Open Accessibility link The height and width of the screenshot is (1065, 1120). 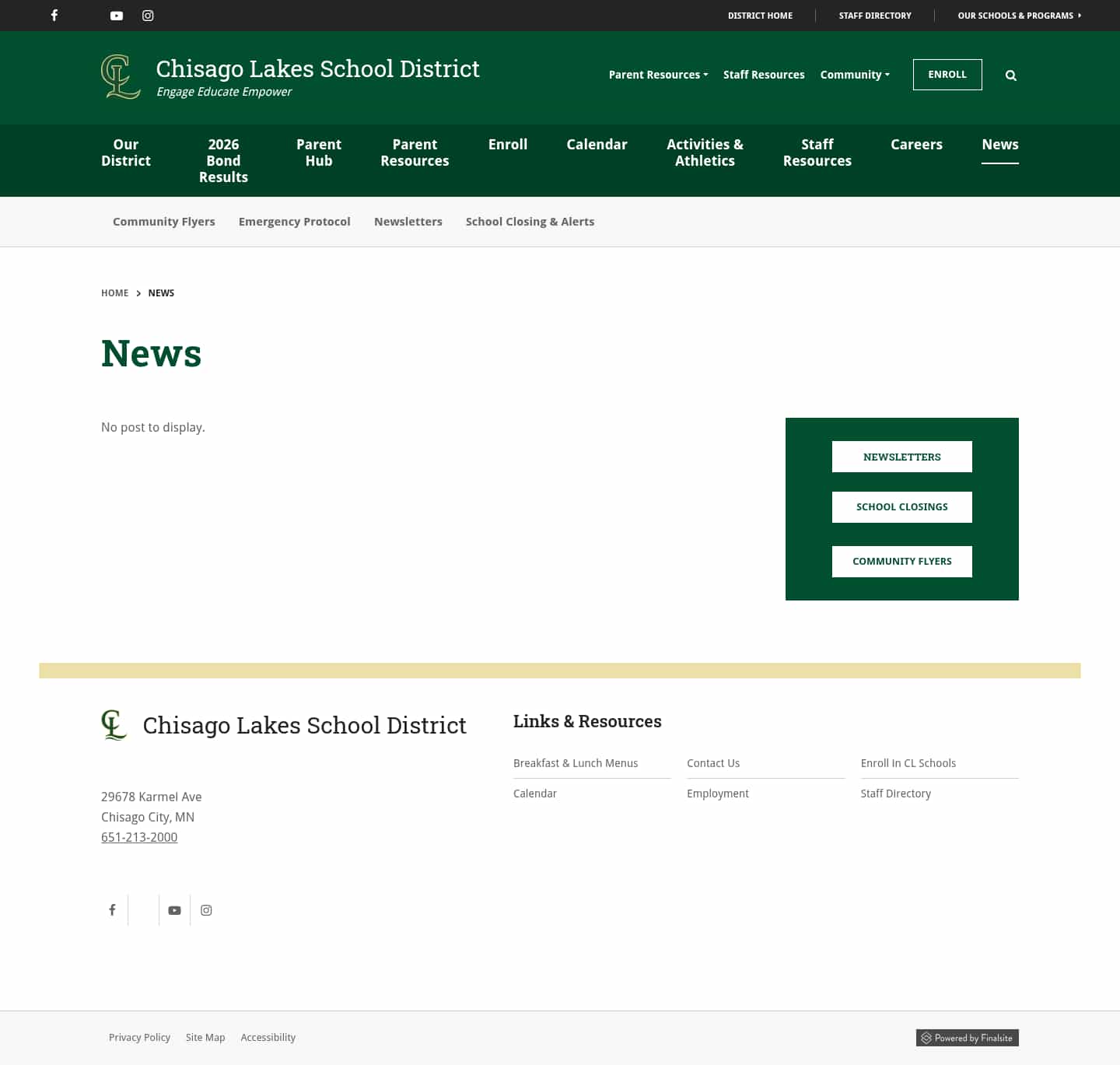coord(268,1038)
